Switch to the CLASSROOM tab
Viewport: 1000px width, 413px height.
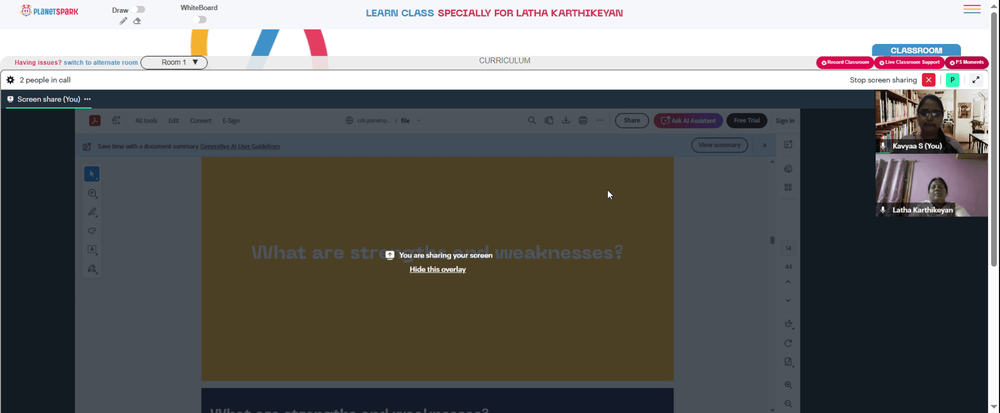pos(916,50)
